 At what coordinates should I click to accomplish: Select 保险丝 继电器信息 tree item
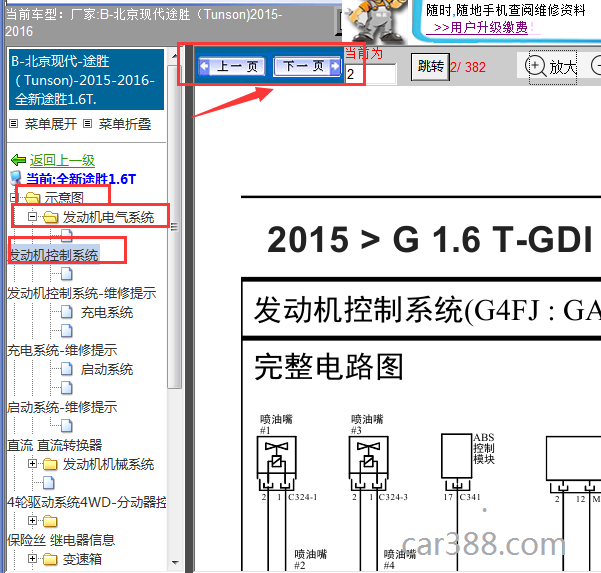(61, 540)
